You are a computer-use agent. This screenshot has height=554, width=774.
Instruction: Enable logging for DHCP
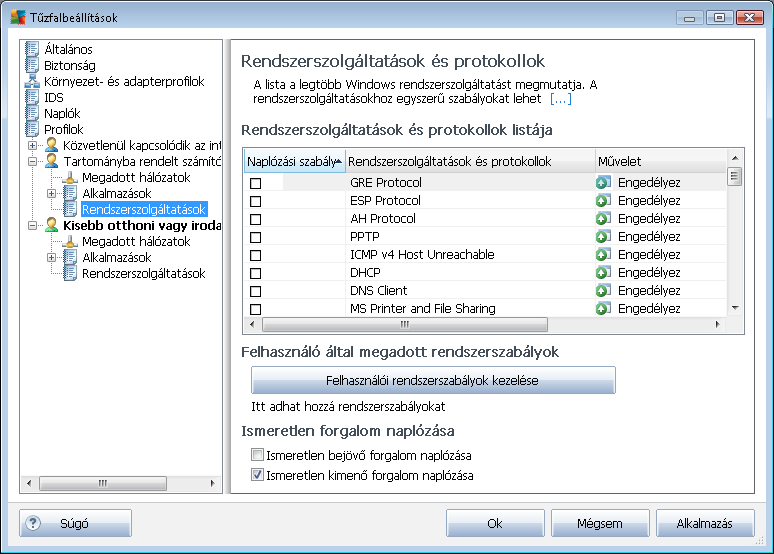click(255, 273)
